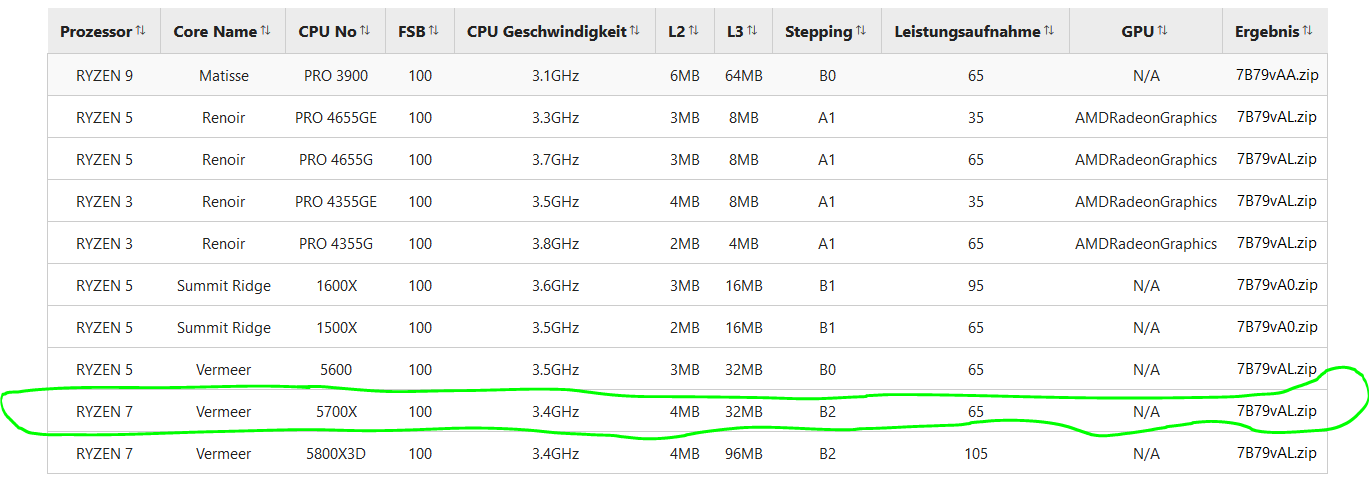Click the L3 column sort icon
1369x491 pixels.
[752, 31]
